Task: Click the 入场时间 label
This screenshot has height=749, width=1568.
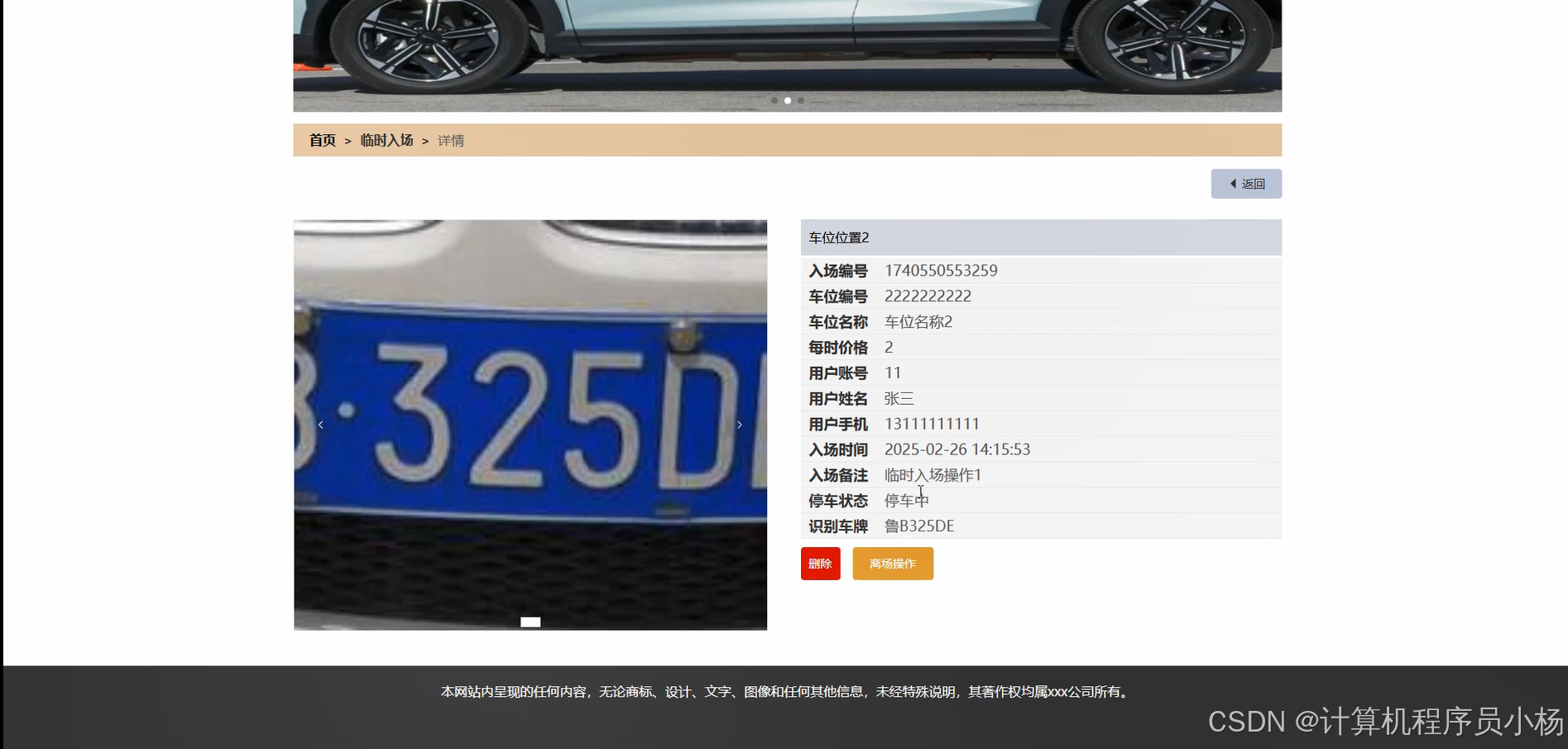Action: [x=838, y=449]
